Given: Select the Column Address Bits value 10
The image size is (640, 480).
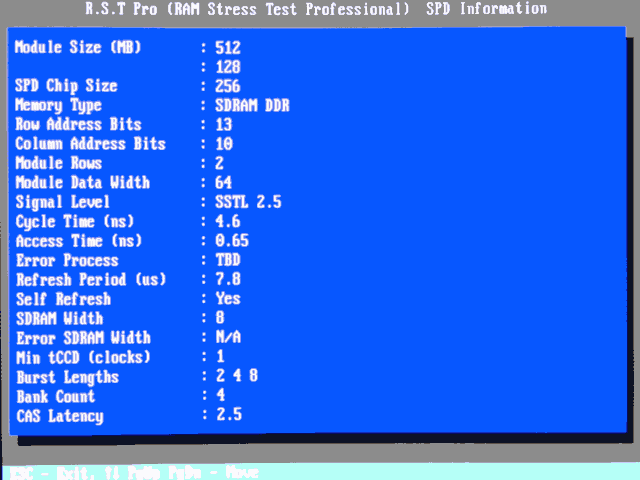Looking at the screenshot, I should (x=224, y=144).
